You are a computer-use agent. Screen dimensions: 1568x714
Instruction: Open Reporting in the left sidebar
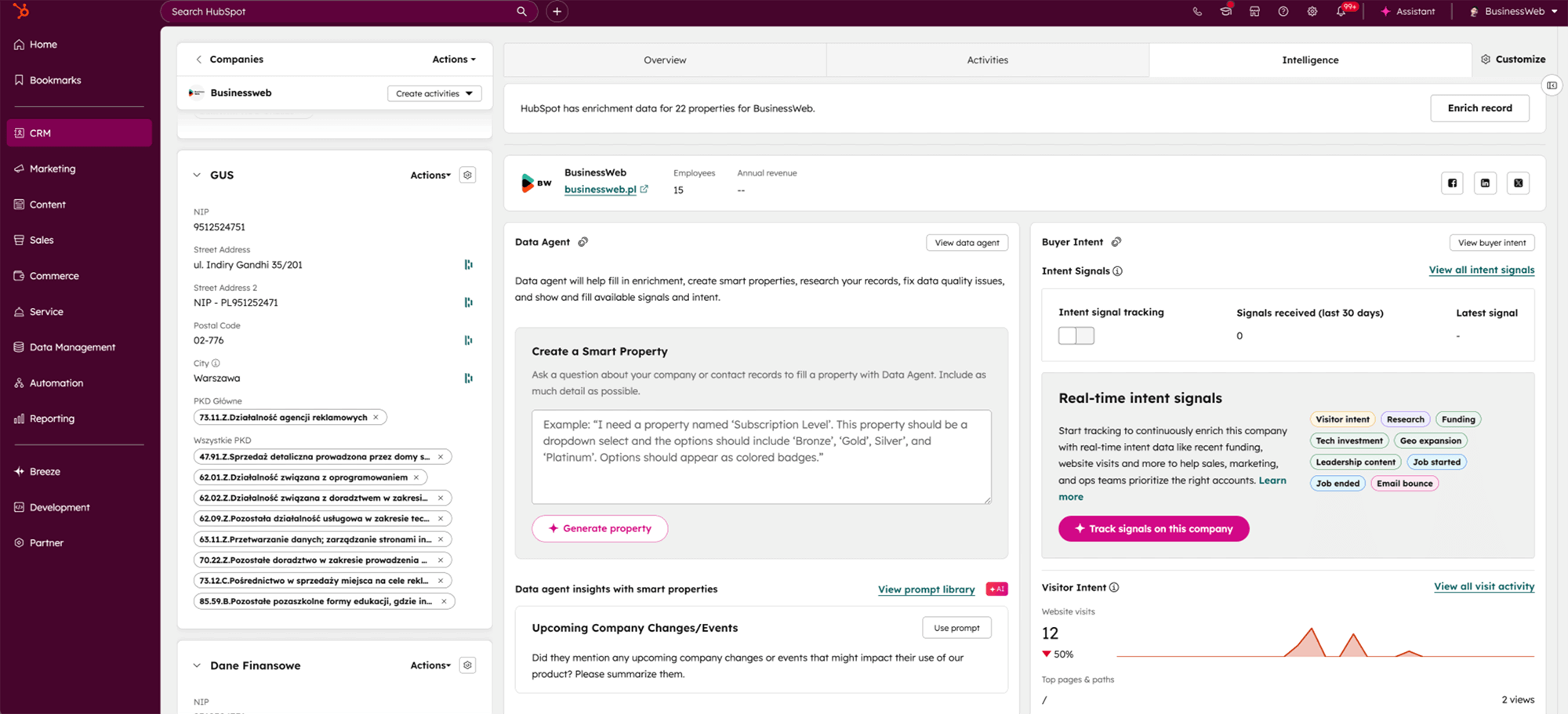click(x=52, y=419)
